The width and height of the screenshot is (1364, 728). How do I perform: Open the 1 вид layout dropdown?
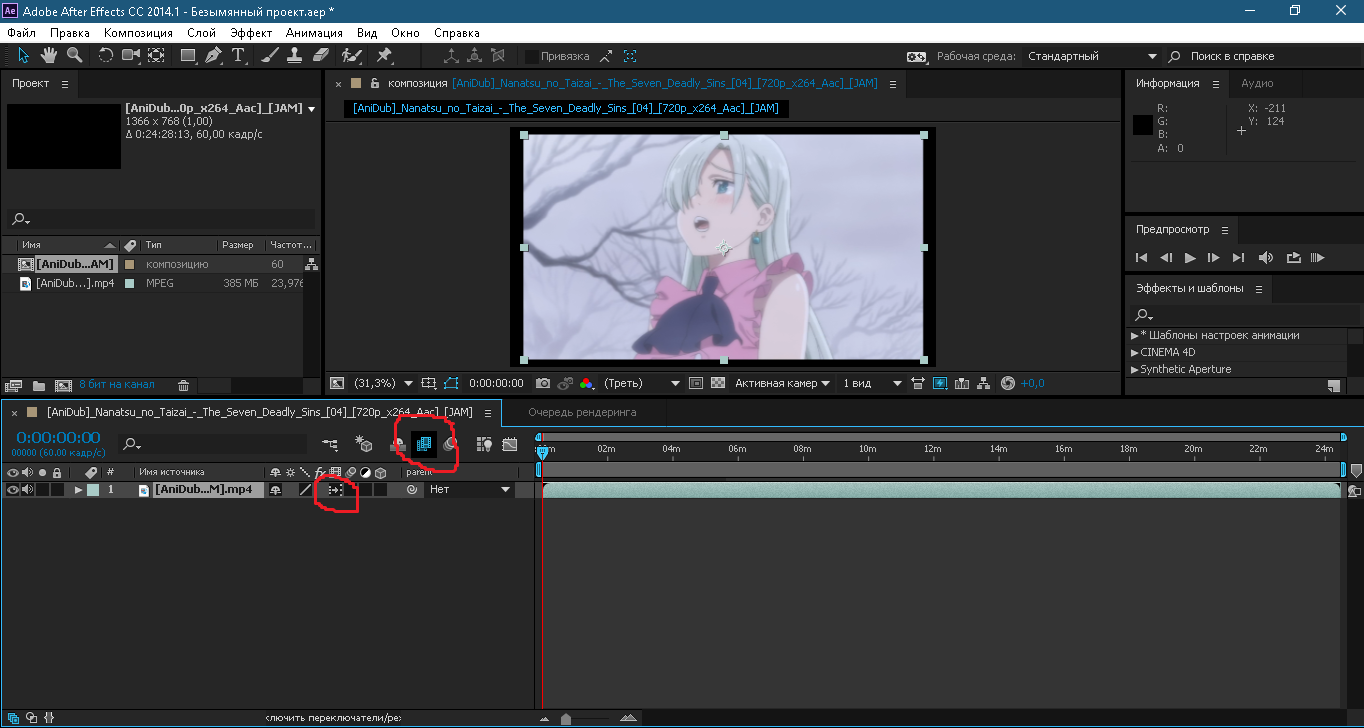872,383
